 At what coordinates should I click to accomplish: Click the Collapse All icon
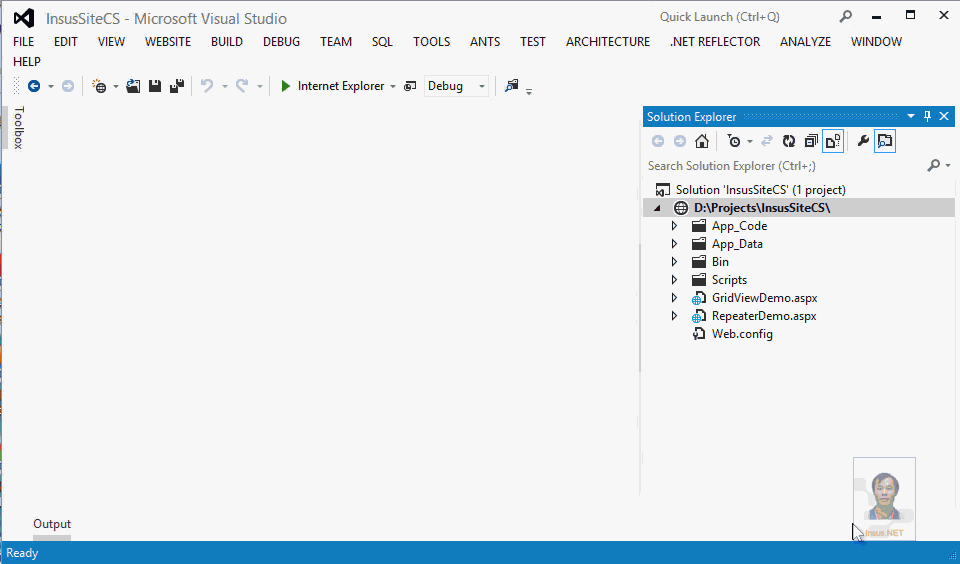(811, 141)
